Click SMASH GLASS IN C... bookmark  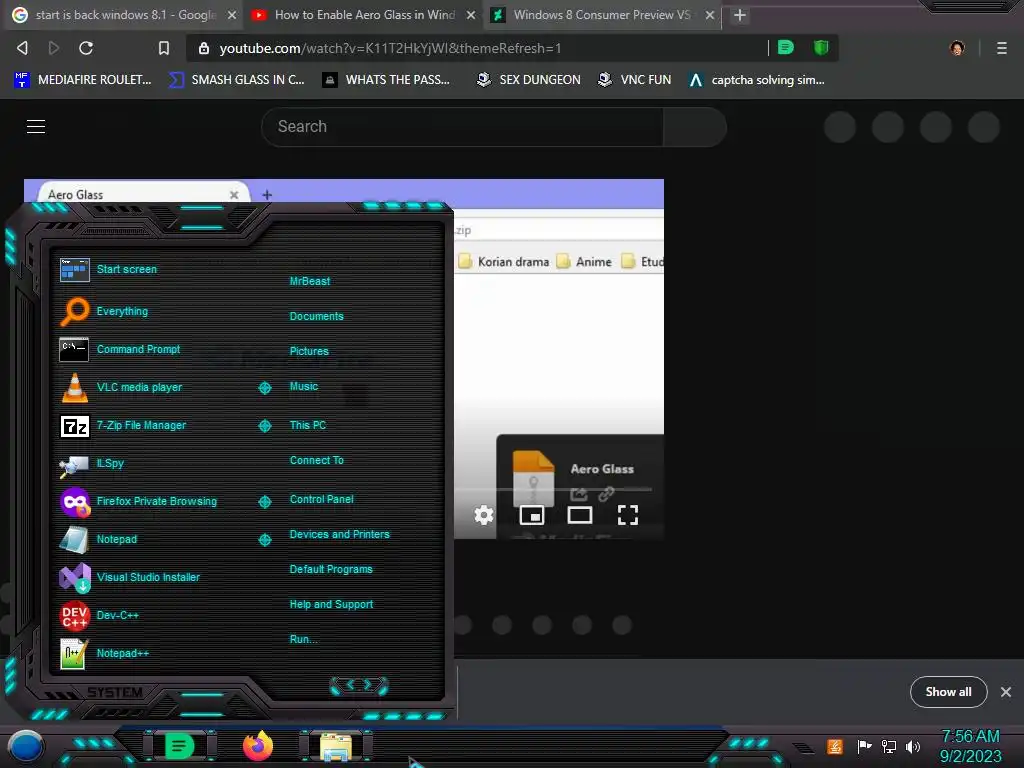pyautogui.click(x=237, y=80)
